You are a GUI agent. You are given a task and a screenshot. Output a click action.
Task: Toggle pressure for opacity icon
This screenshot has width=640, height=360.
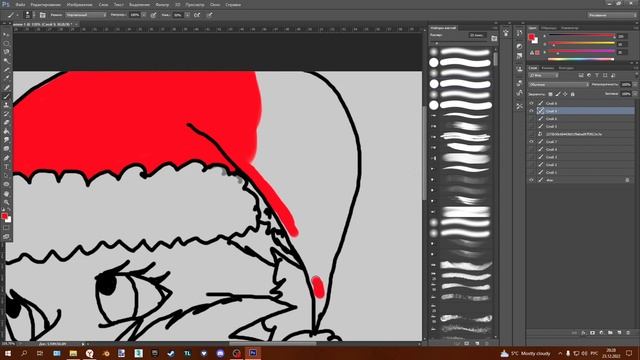[153, 15]
